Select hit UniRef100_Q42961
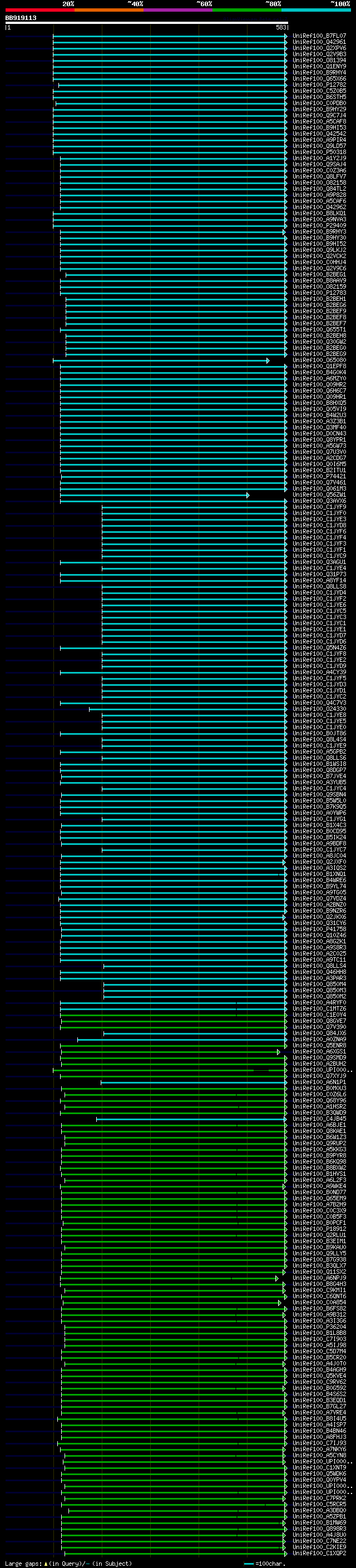The image size is (356, 1568). click(x=319, y=42)
